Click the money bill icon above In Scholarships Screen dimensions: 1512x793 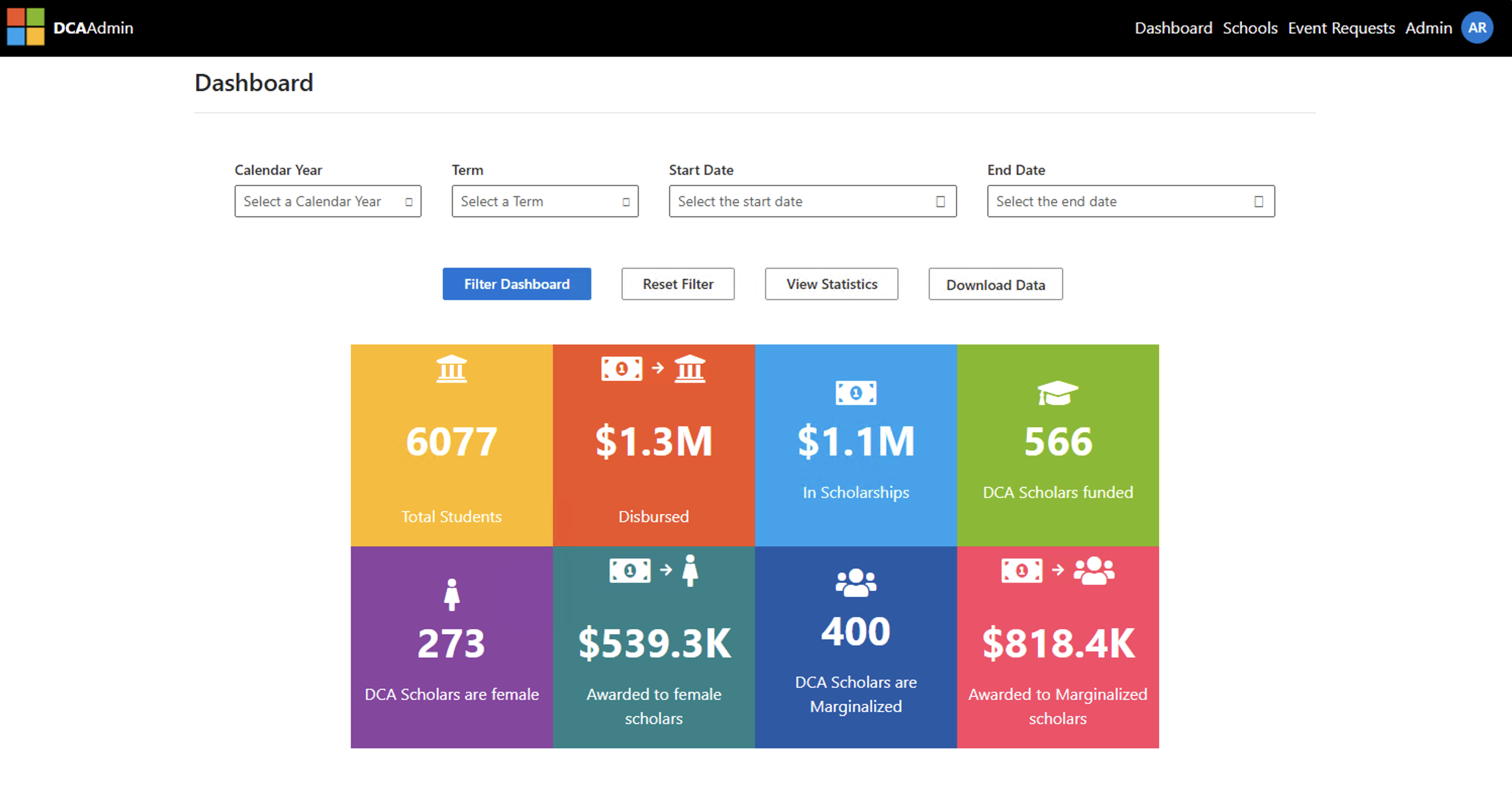point(855,393)
